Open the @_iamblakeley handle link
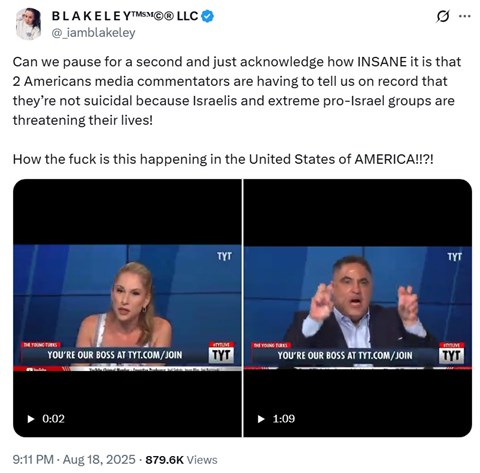 click(x=93, y=33)
